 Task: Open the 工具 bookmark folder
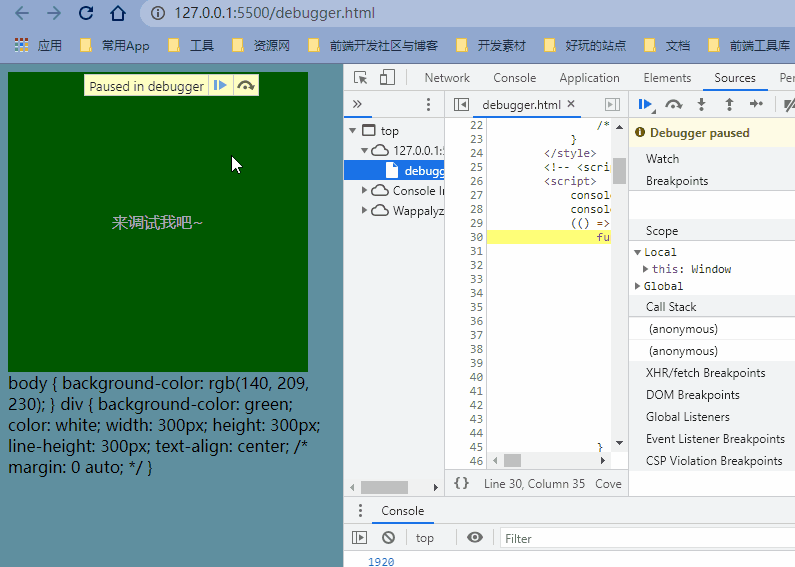click(x=191, y=46)
